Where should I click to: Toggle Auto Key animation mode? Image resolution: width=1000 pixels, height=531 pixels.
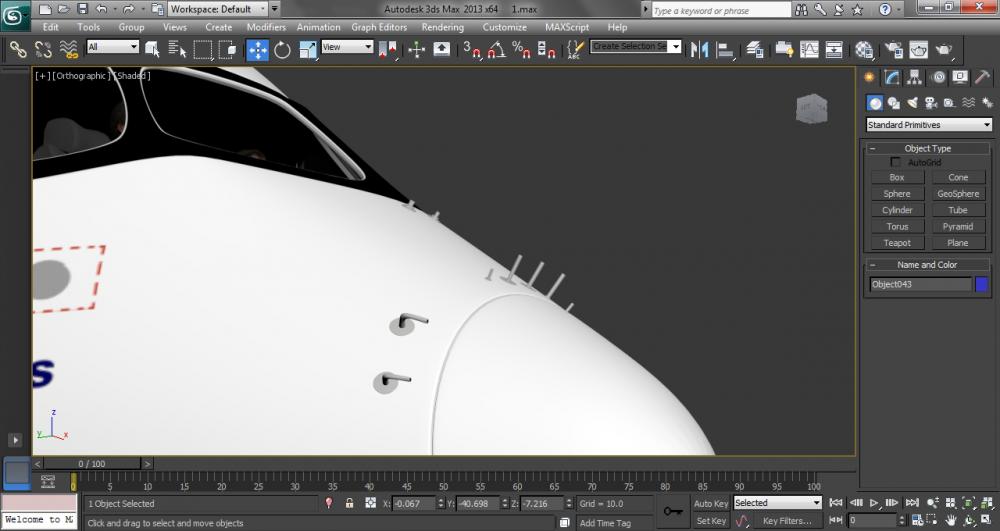711,503
